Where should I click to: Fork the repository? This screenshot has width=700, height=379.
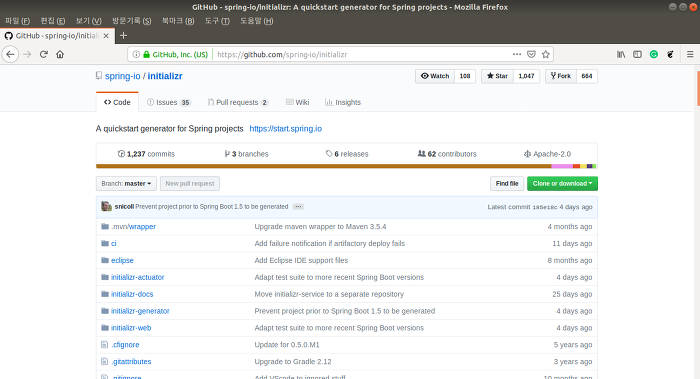point(561,76)
